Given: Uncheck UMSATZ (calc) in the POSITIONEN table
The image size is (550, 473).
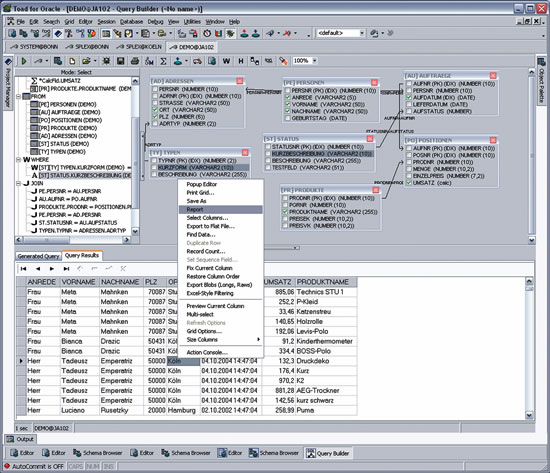Looking at the screenshot, I should (x=409, y=183).
